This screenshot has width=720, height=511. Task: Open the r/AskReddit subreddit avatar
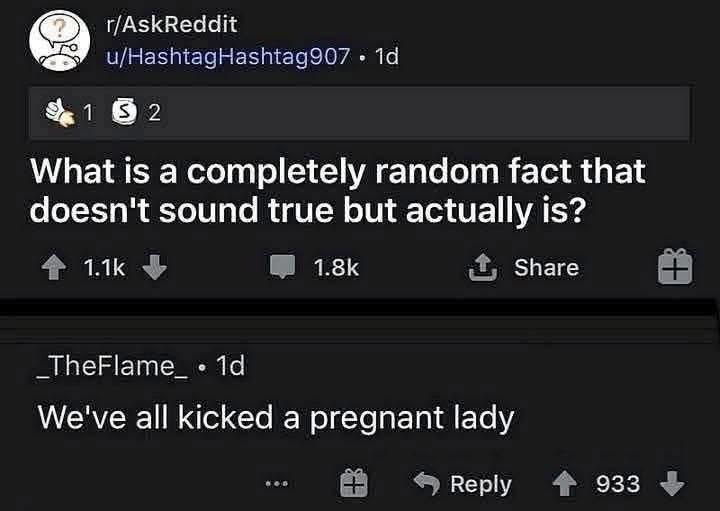click(x=60, y=40)
